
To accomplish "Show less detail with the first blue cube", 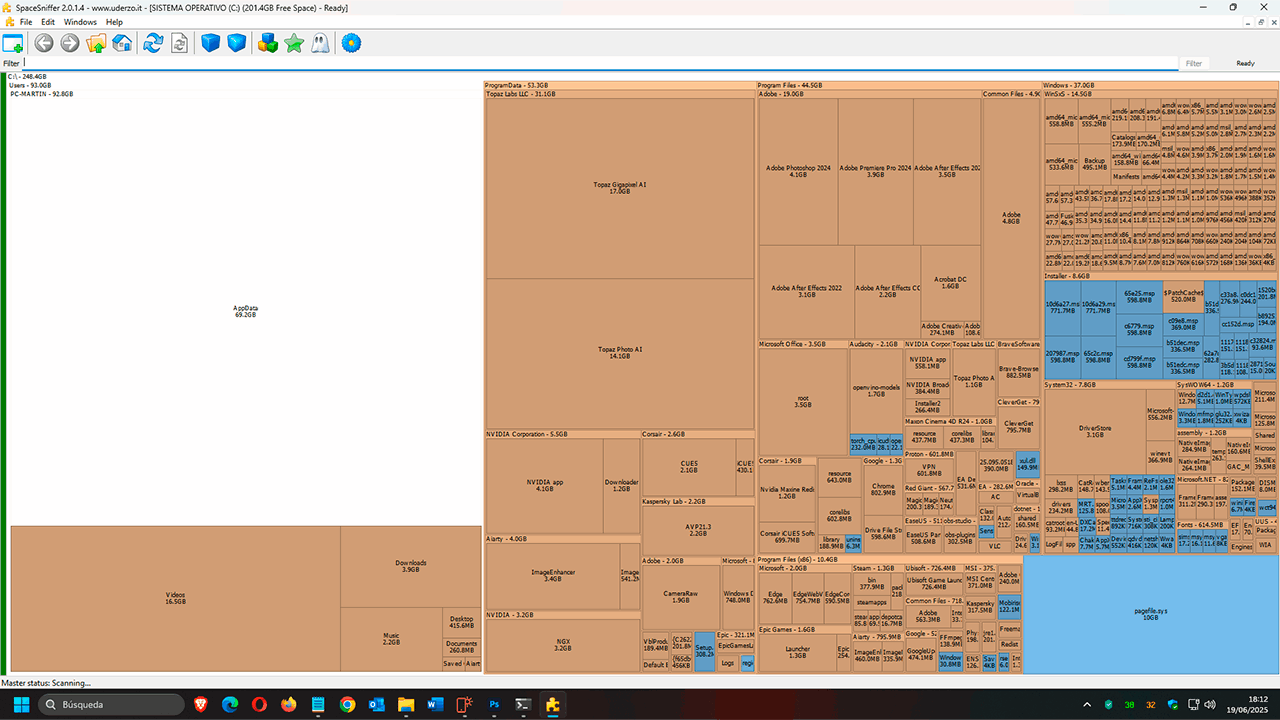I will tap(210, 43).
